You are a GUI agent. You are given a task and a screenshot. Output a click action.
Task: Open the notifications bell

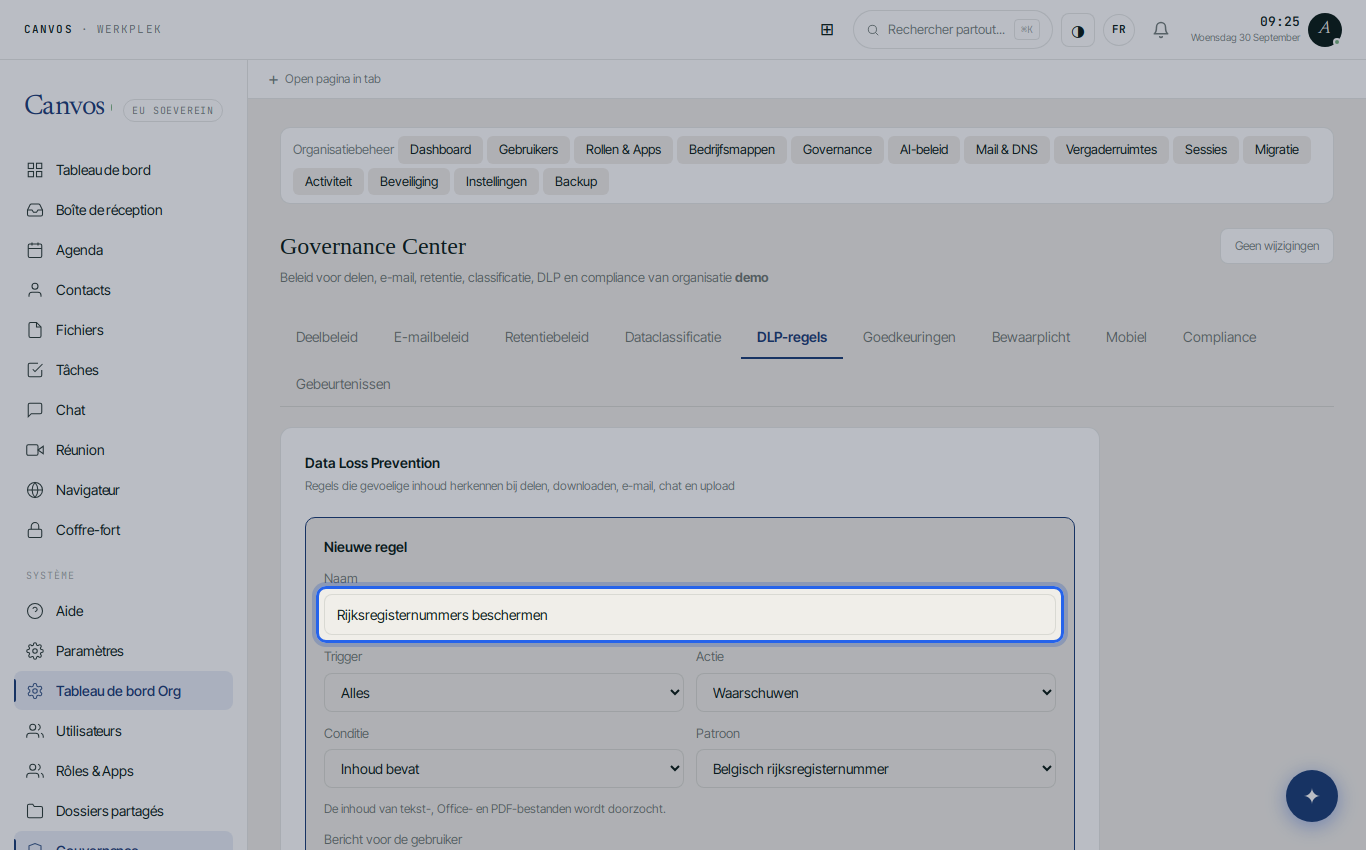pyautogui.click(x=1161, y=30)
